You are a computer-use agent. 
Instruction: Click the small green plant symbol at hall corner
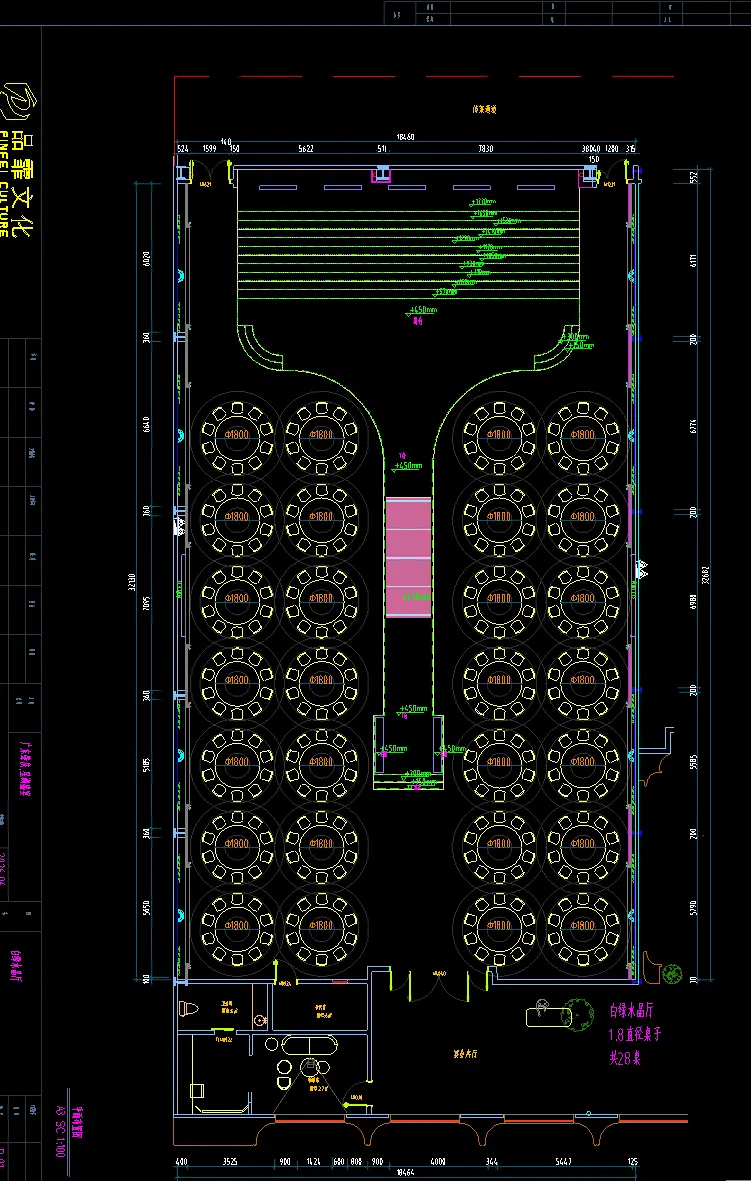click(673, 973)
